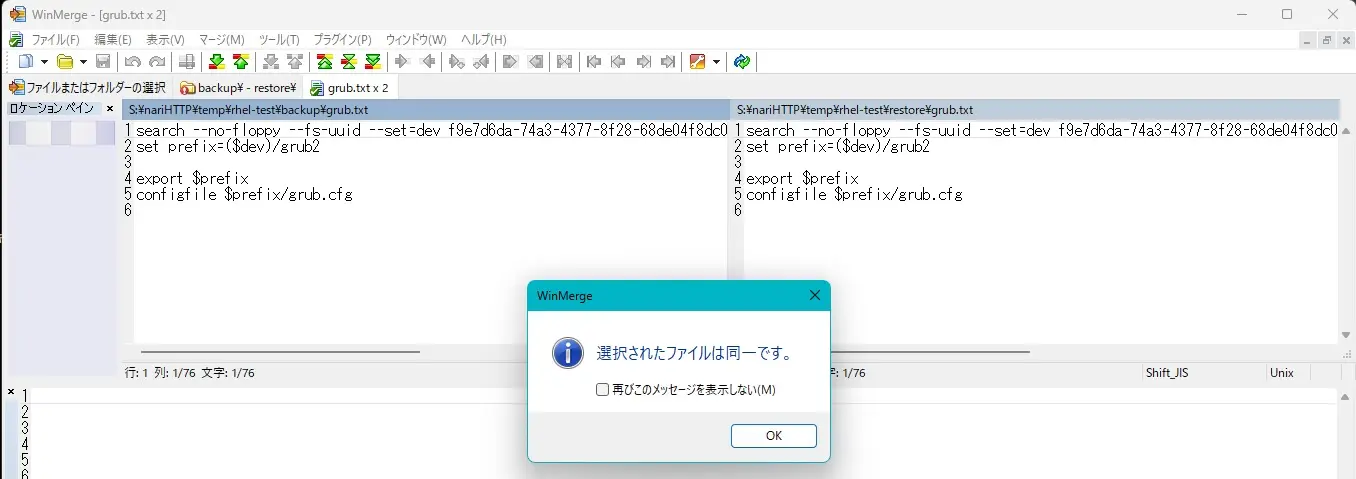The height and width of the screenshot is (479, 1356).
Task: Open the Options icon dropdown arrow
Action: point(716,62)
